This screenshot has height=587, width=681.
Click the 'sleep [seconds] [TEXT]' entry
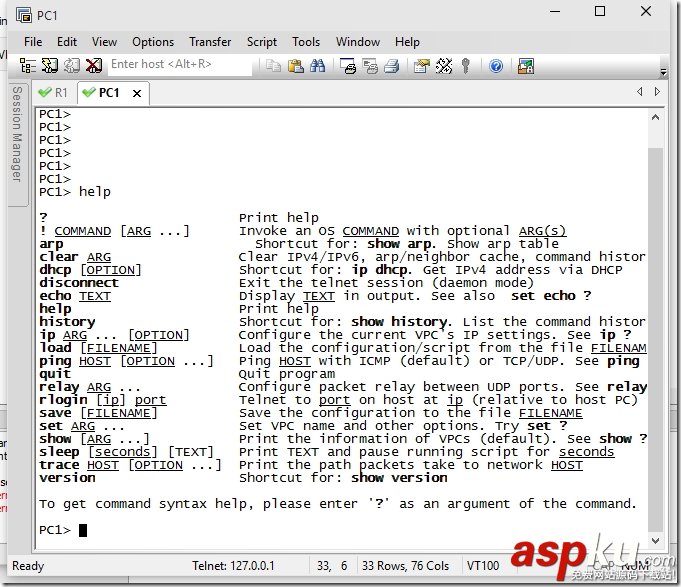[x=126, y=452]
